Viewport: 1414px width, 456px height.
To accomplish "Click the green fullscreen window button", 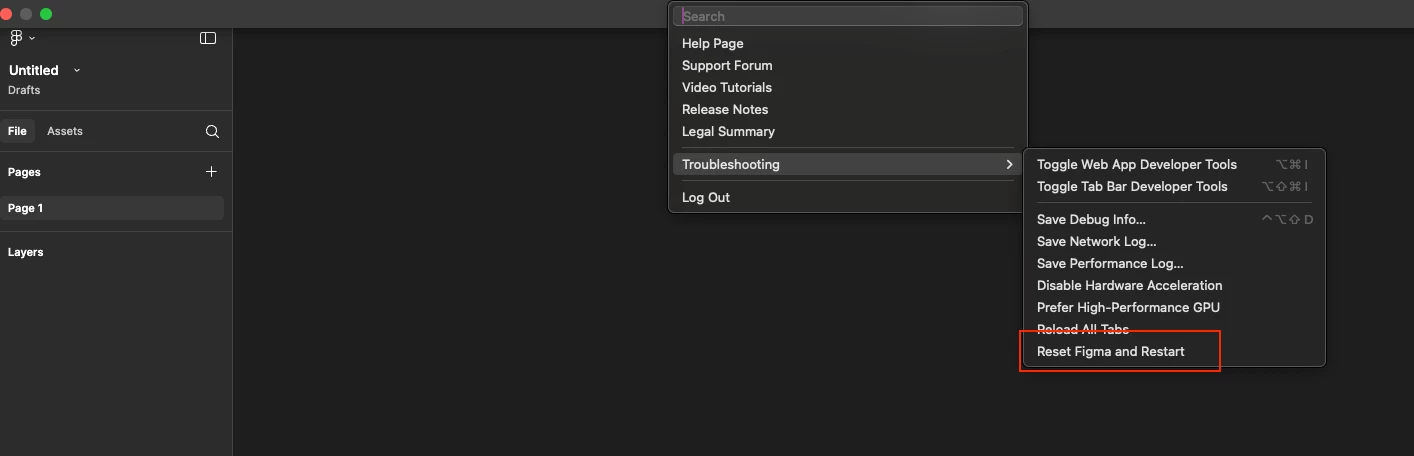I will pyautogui.click(x=46, y=14).
